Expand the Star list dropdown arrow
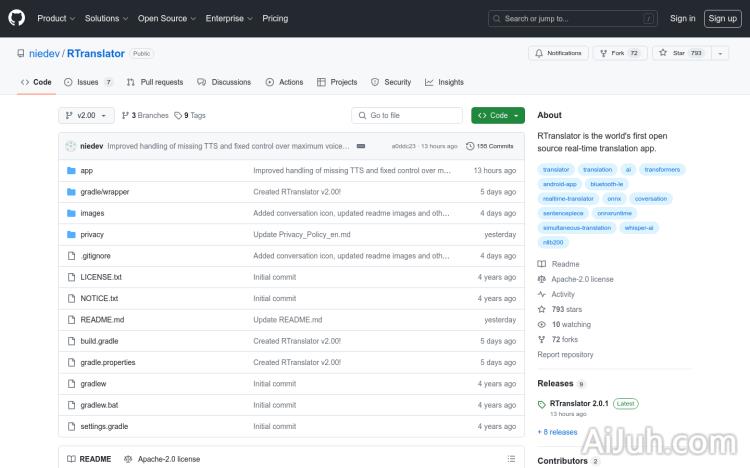The image size is (750, 468). point(722,53)
